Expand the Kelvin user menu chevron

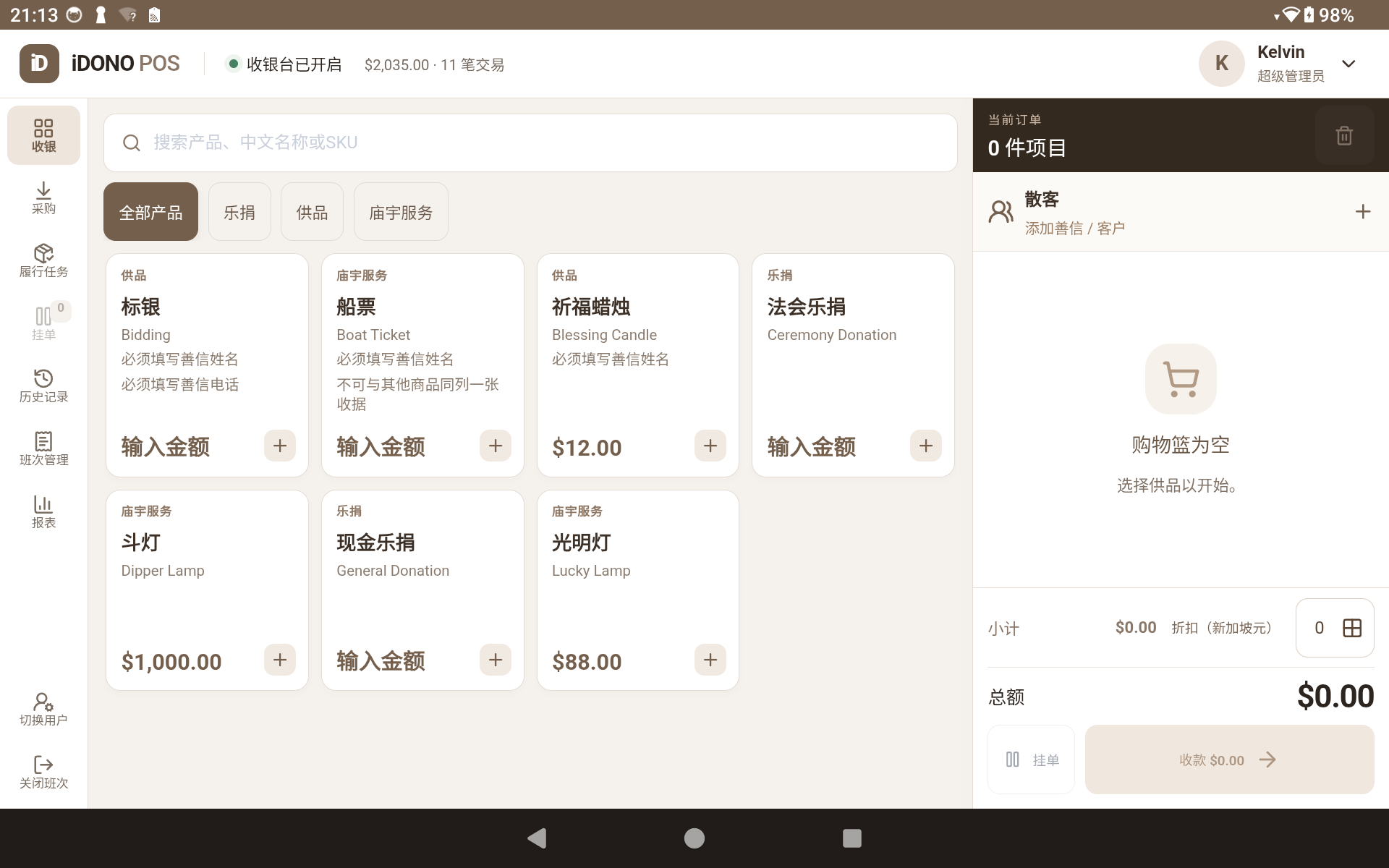[x=1348, y=64]
